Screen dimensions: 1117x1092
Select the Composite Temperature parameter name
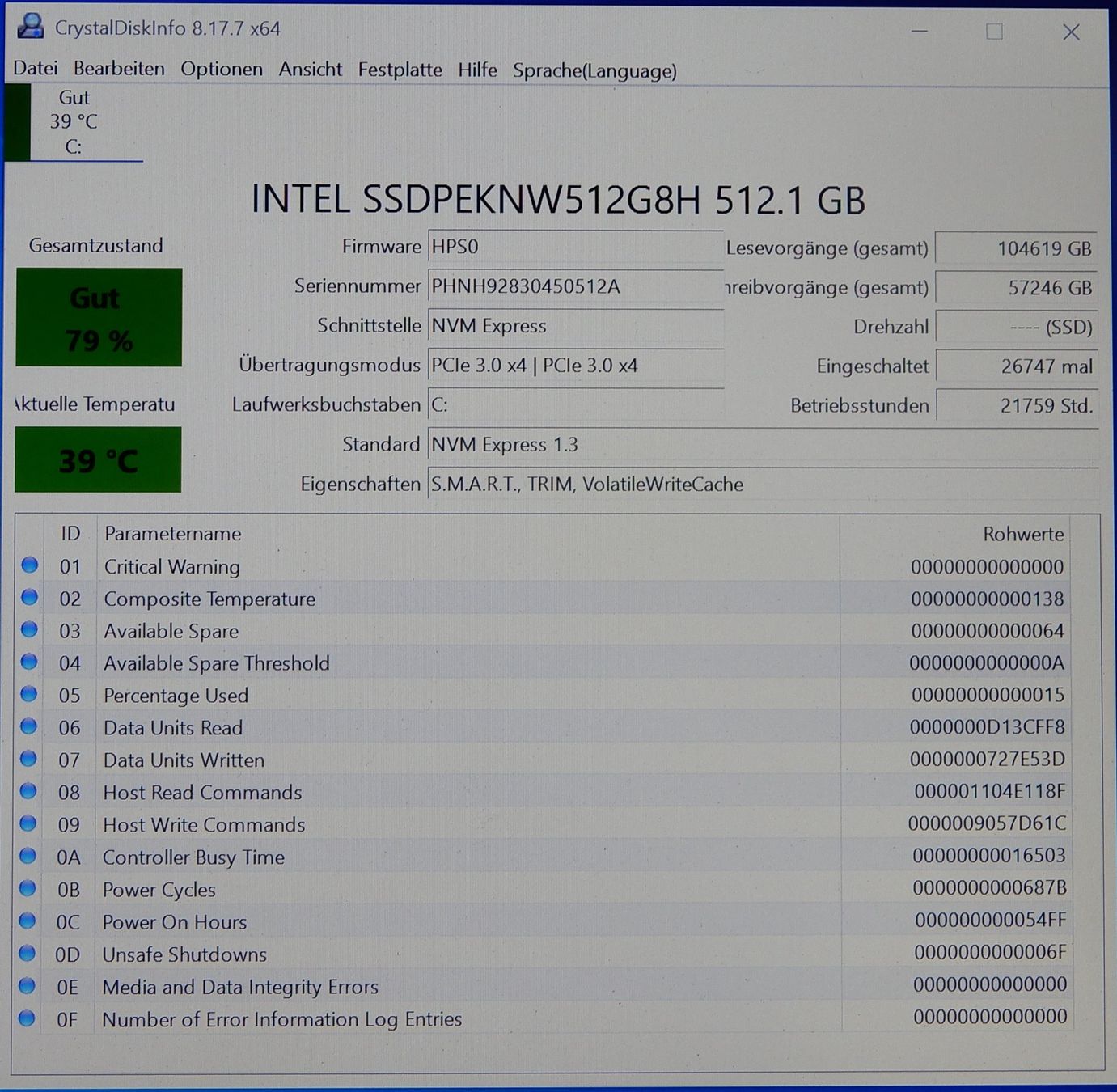tap(209, 599)
